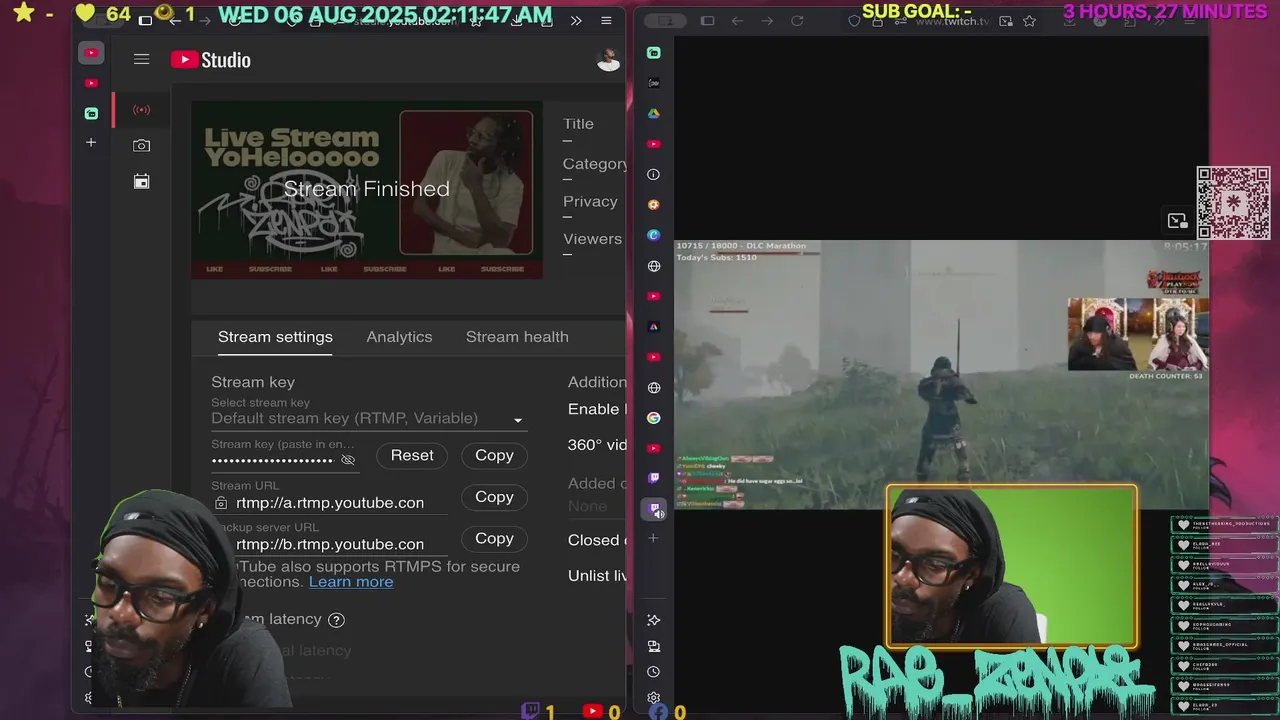Open settings gear in Twitch browser sidebar

pyautogui.click(x=654, y=698)
